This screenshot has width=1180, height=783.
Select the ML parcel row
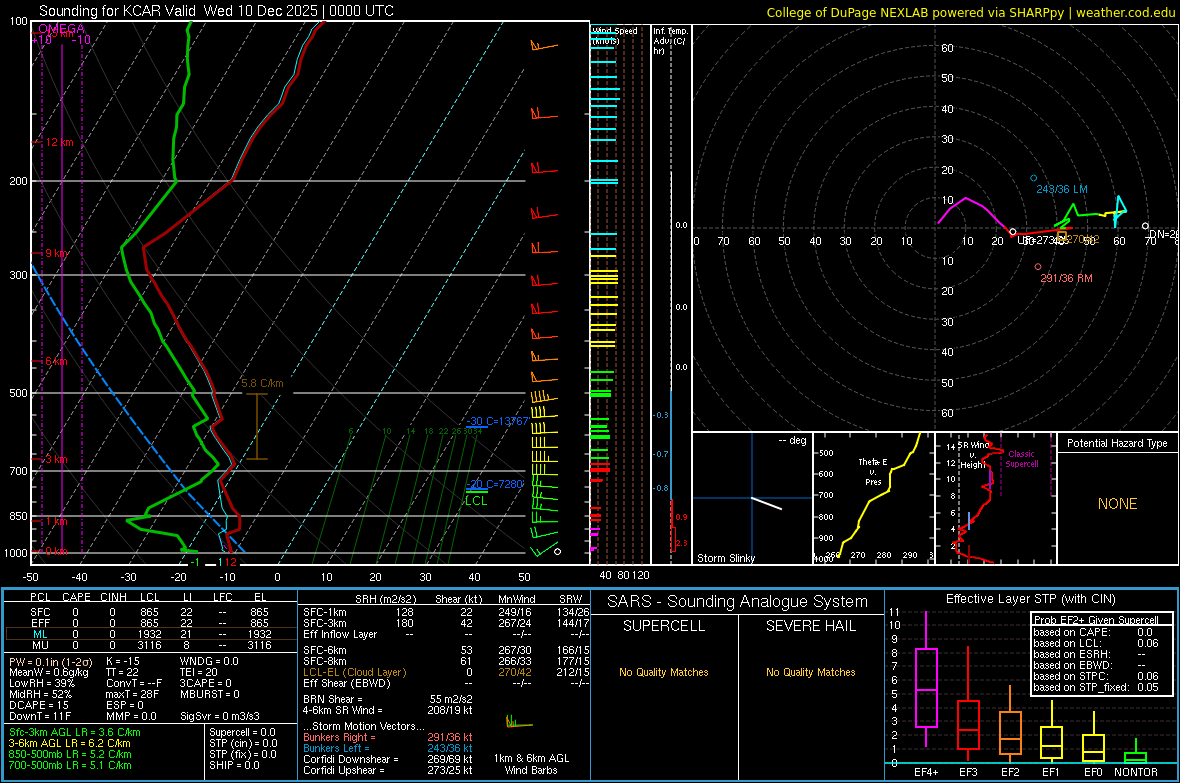click(151, 634)
